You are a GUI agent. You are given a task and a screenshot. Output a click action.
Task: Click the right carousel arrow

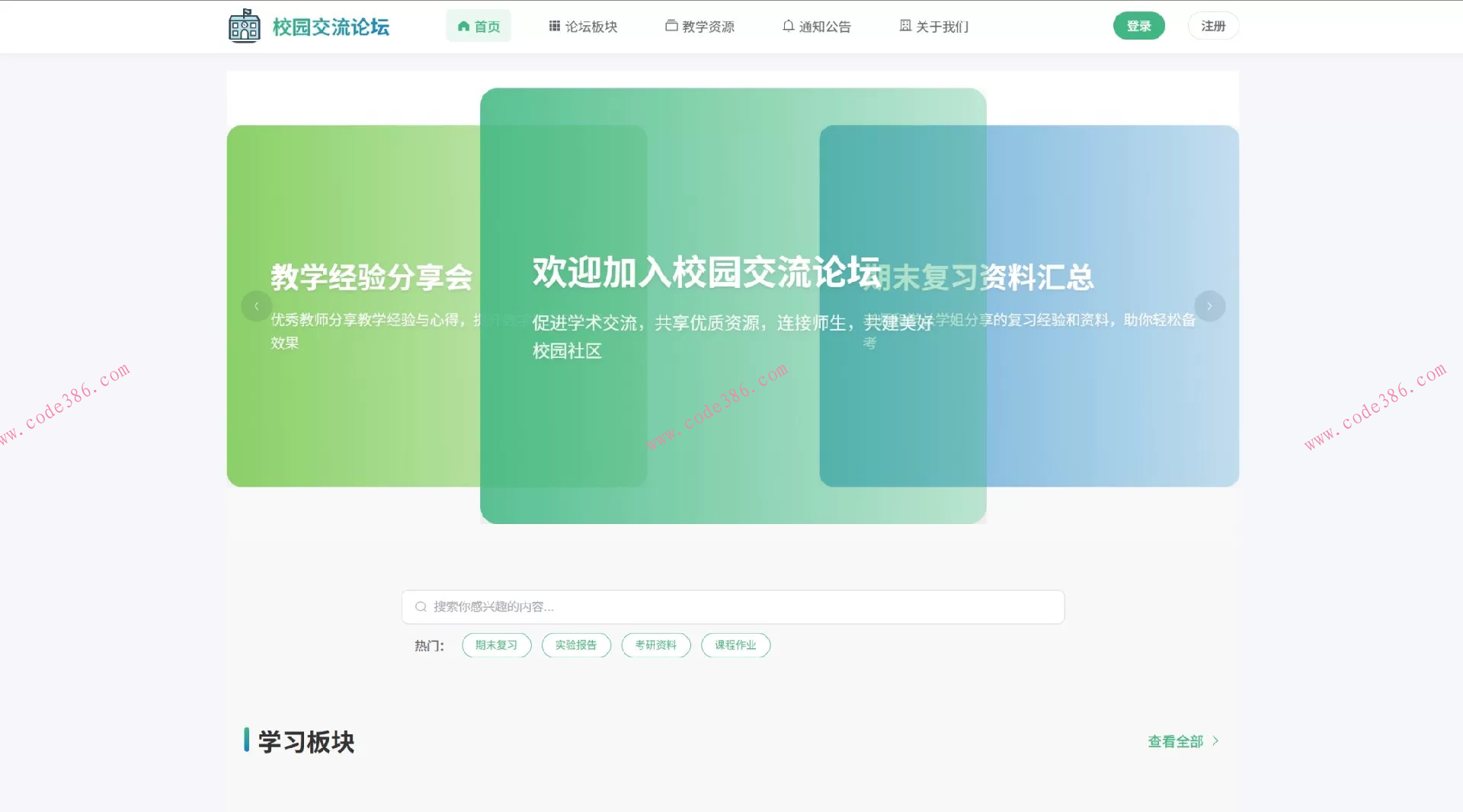pos(1209,305)
